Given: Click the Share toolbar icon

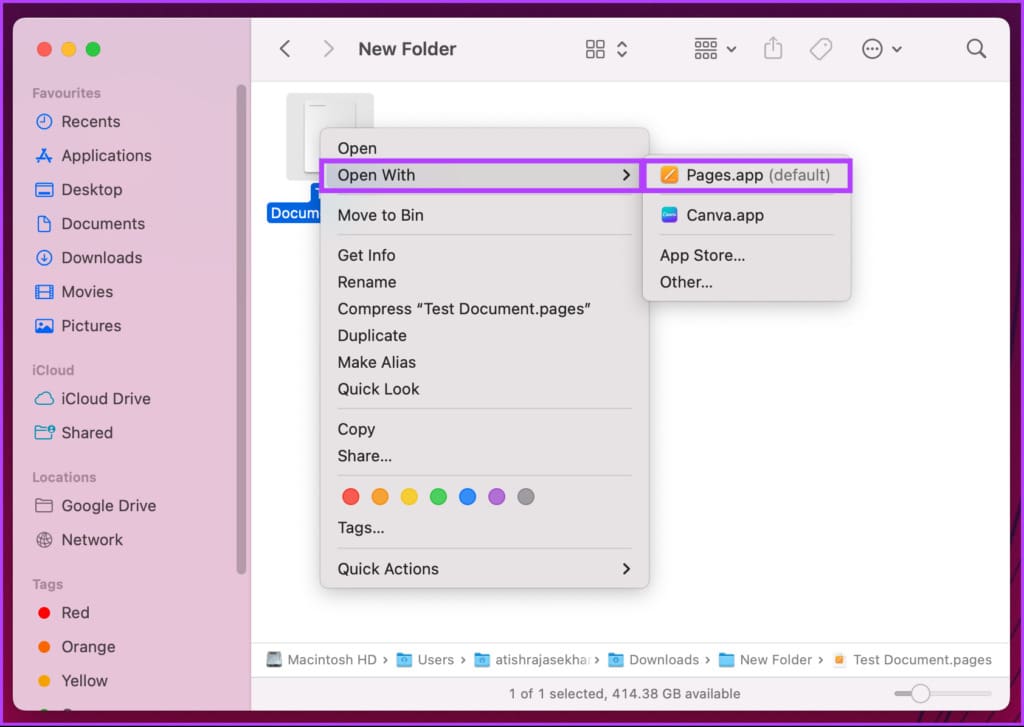Looking at the screenshot, I should [x=773, y=49].
